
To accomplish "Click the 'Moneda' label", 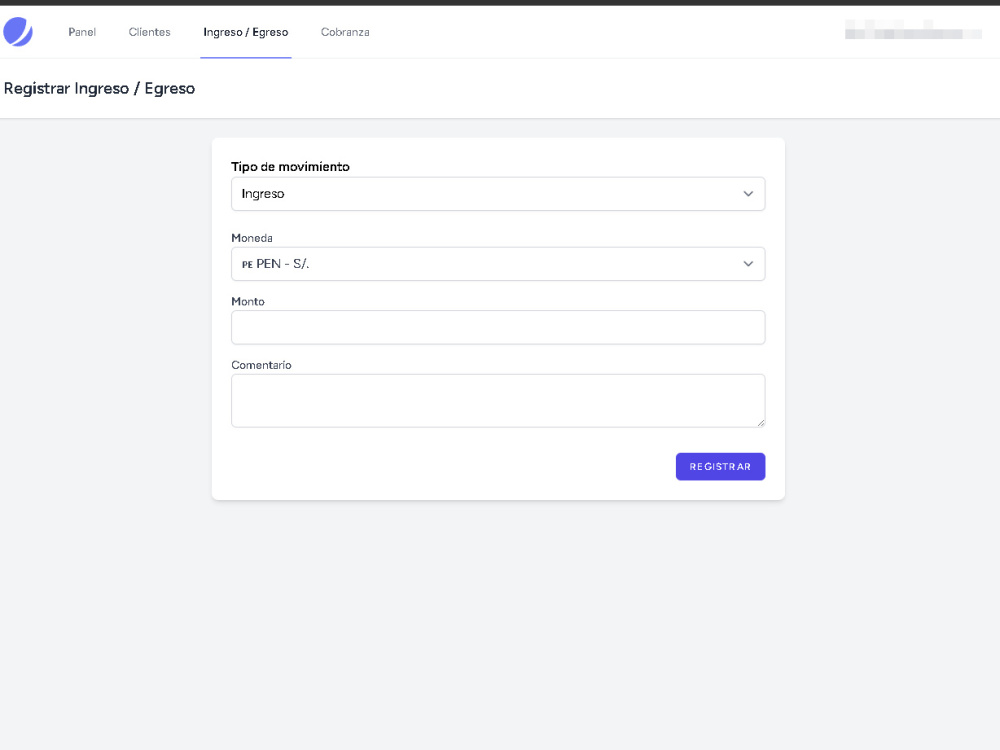I will [x=252, y=238].
